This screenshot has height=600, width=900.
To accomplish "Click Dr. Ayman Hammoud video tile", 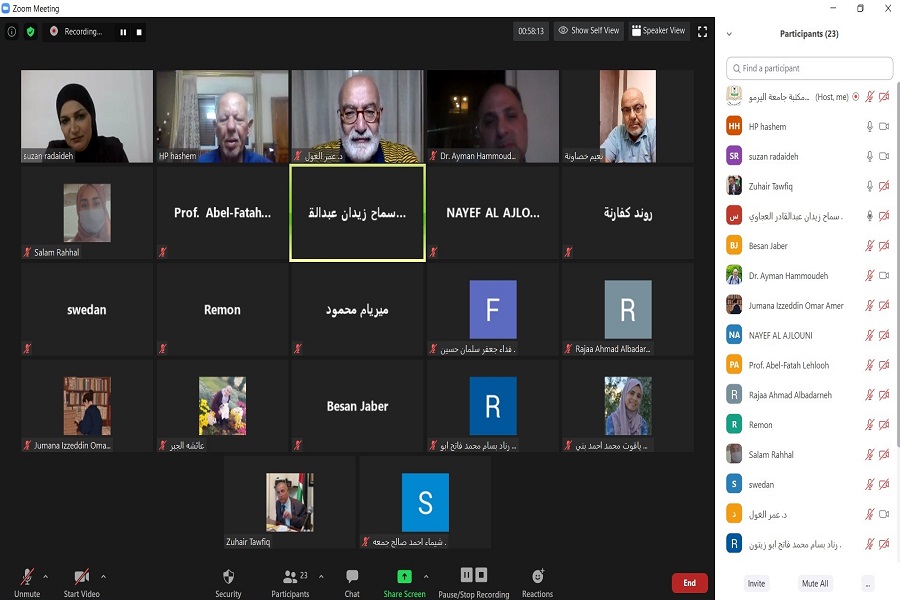I will 493,116.
